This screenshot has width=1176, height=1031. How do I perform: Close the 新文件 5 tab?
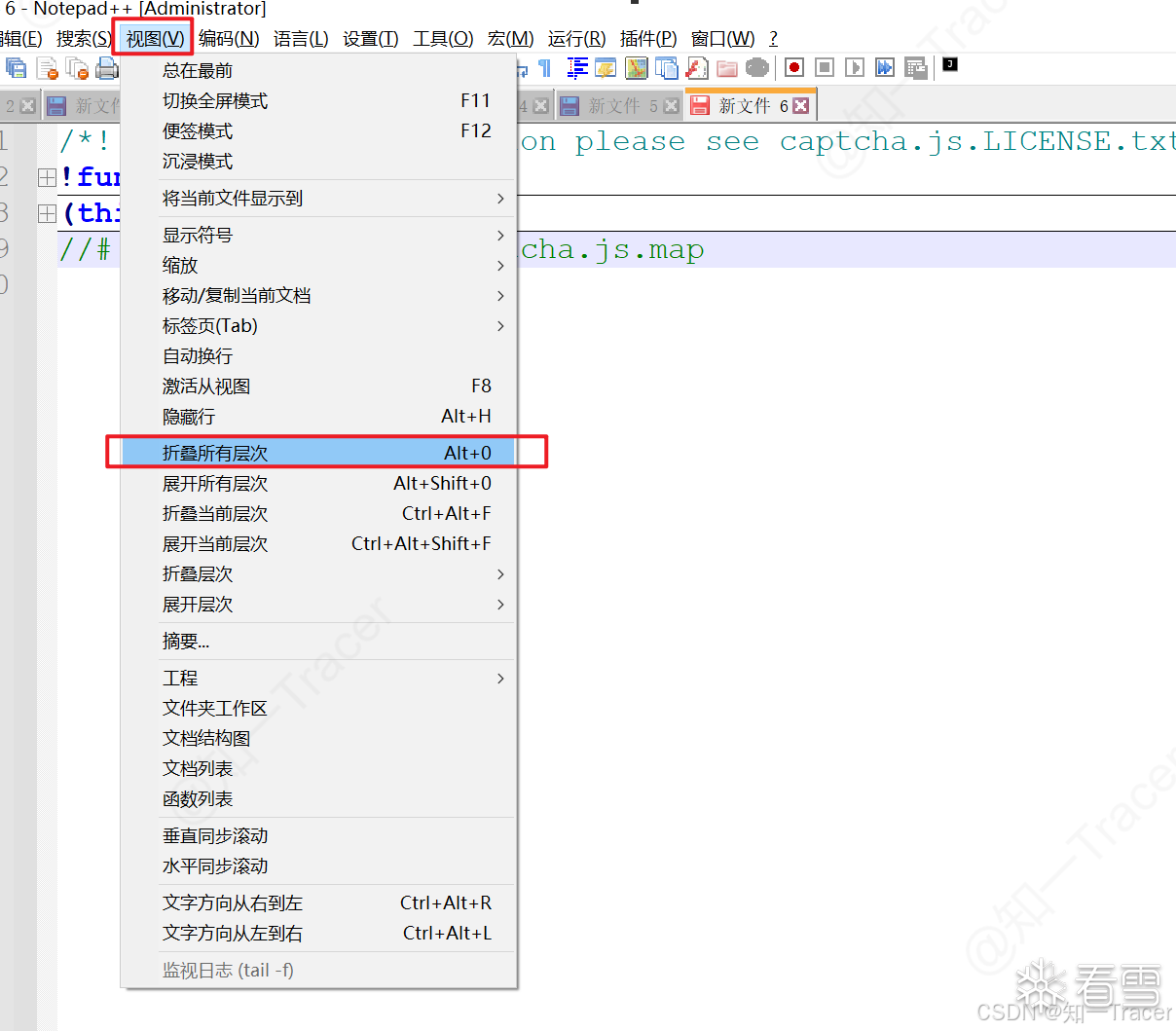671,106
